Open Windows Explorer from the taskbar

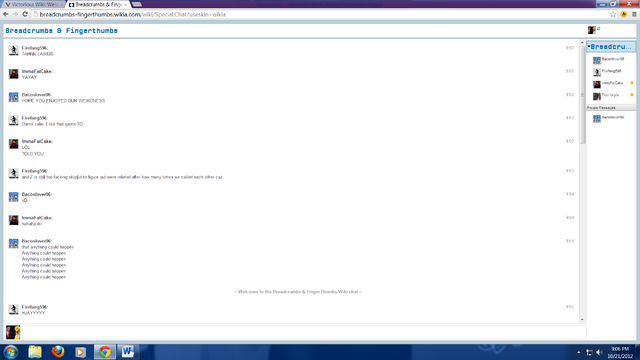(x=35, y=352)
